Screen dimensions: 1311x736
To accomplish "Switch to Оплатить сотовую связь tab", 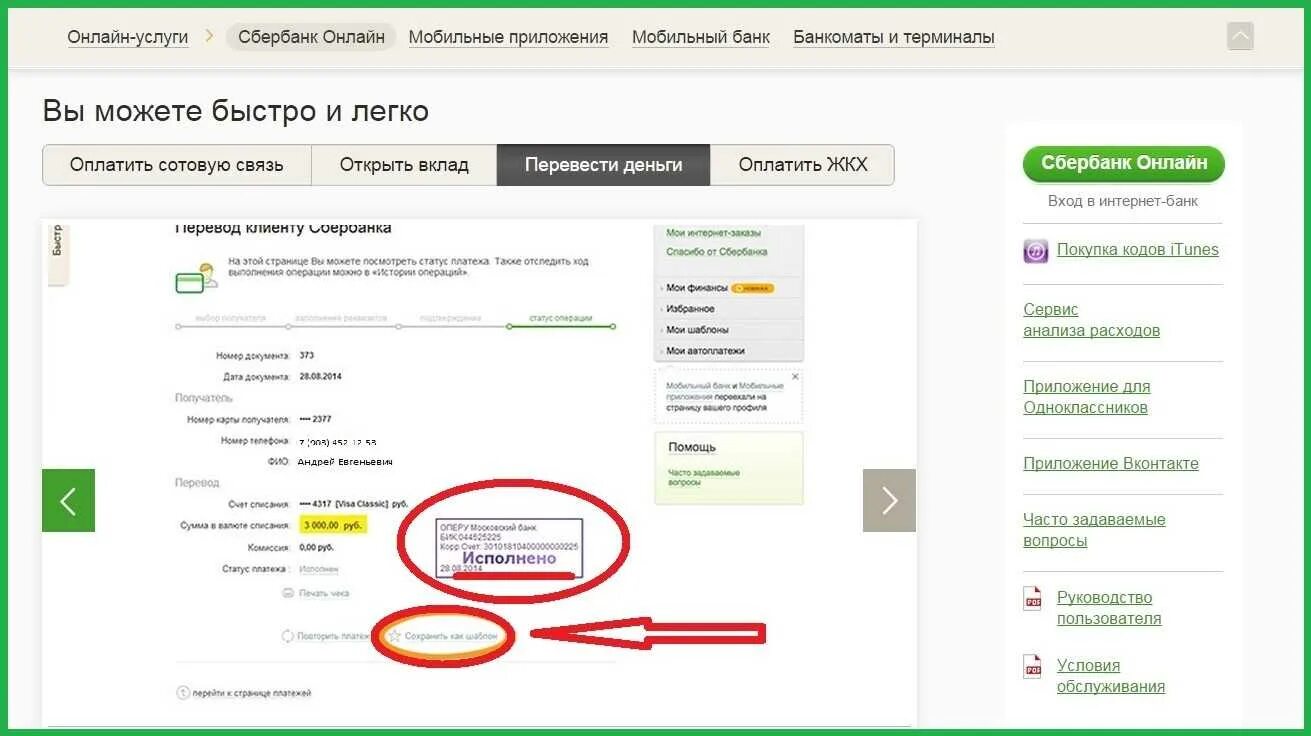I will tap(177, 165).
